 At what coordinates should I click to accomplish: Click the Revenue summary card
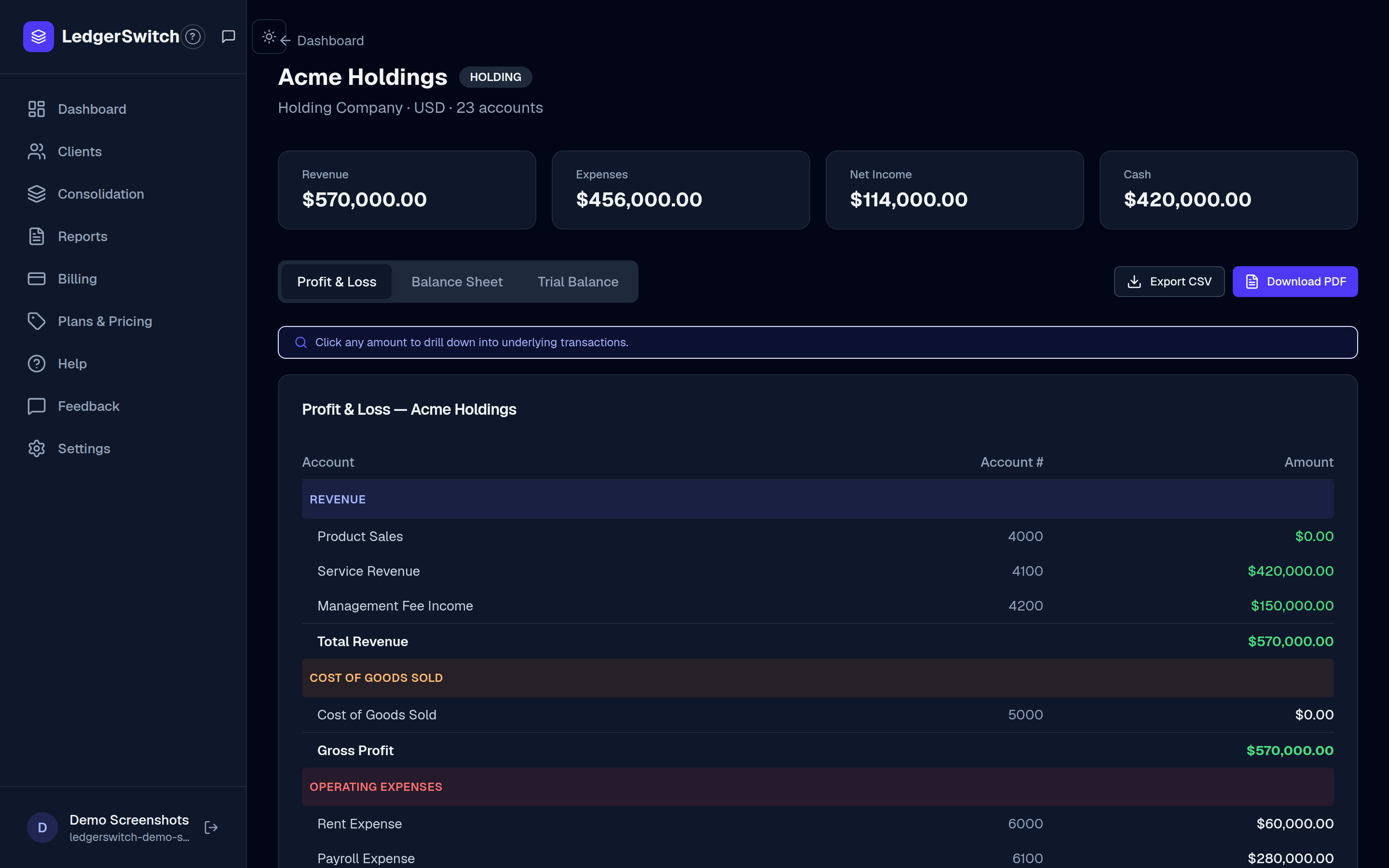(x=407, y=190)
